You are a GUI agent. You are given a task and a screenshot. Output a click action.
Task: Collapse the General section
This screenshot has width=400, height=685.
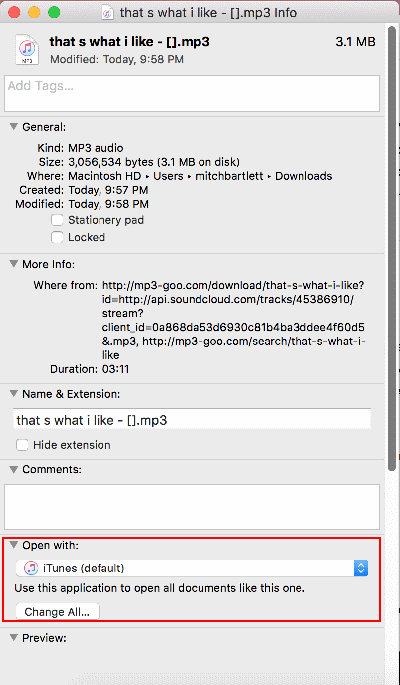point(14,127)
